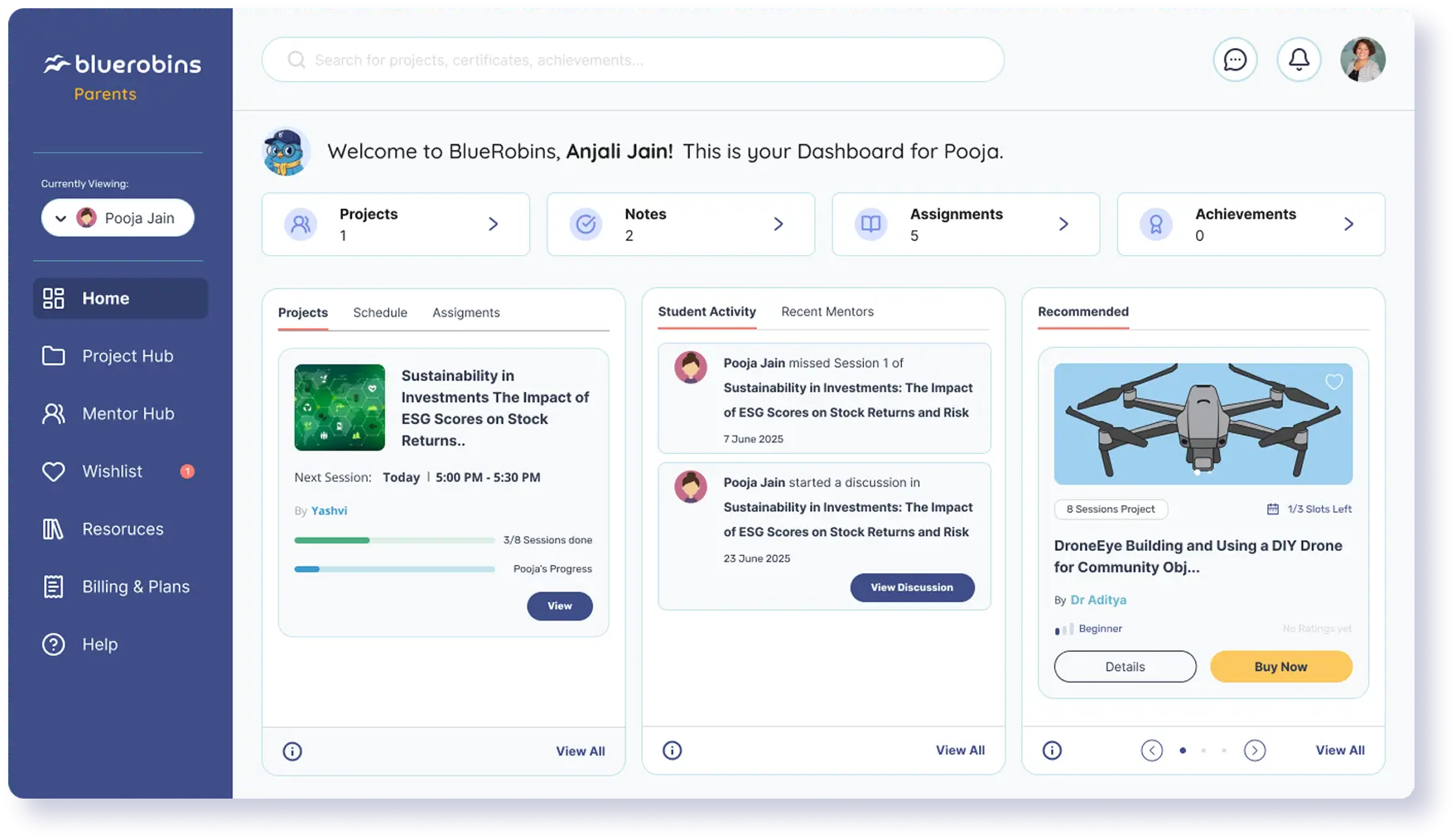Expand the Pooja Jain student dropdown
Screen dimensions: 1456x840
pyautogui.click(x=118, y=218)
